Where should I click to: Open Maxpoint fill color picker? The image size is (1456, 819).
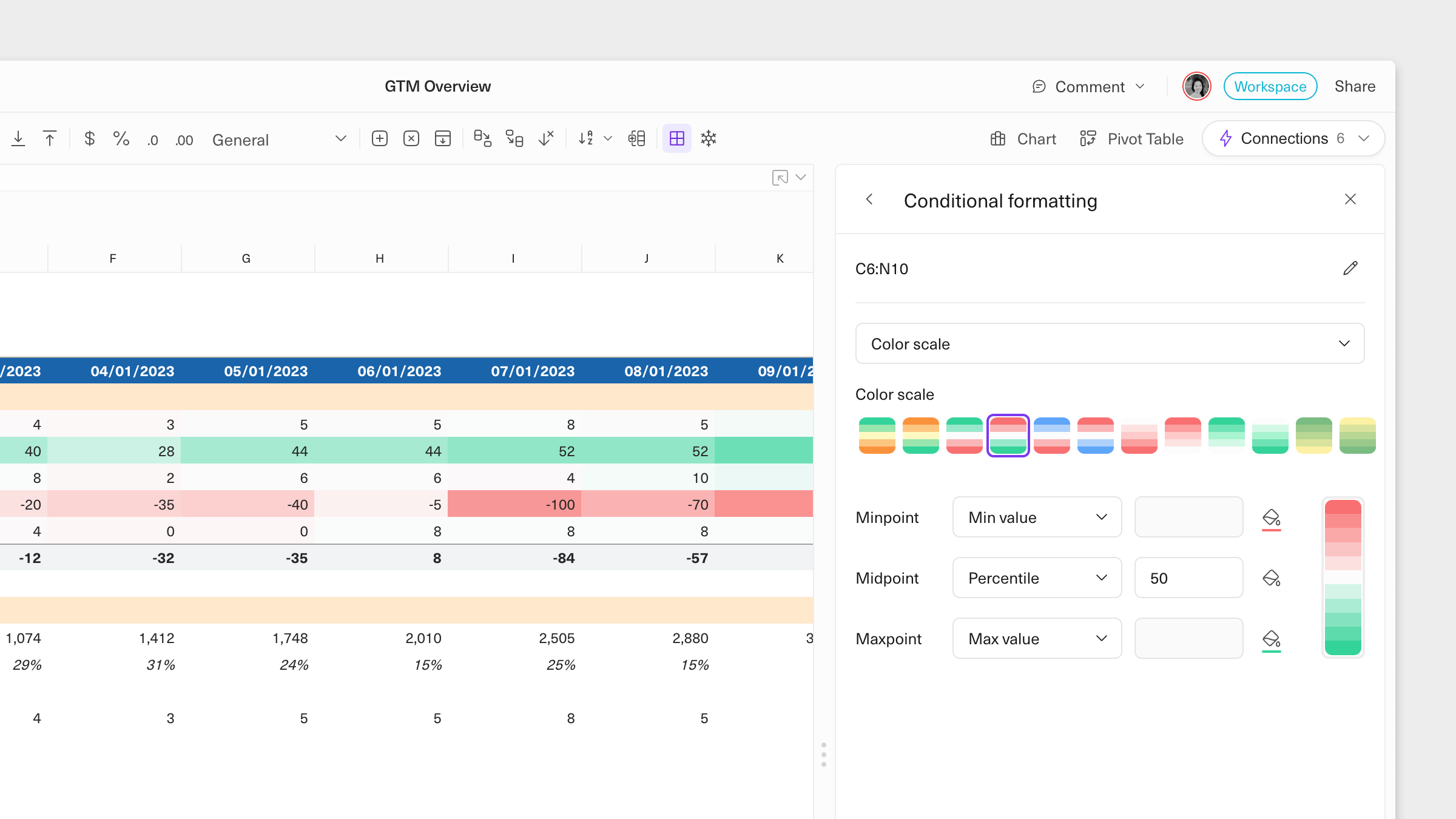pyautogui.click(x=1272, y=639)
